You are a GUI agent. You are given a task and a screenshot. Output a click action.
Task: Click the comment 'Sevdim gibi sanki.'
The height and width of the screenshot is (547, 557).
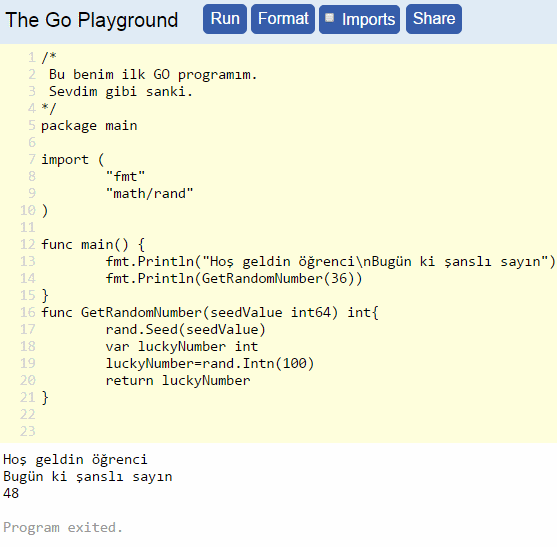(x=121, y=92)
